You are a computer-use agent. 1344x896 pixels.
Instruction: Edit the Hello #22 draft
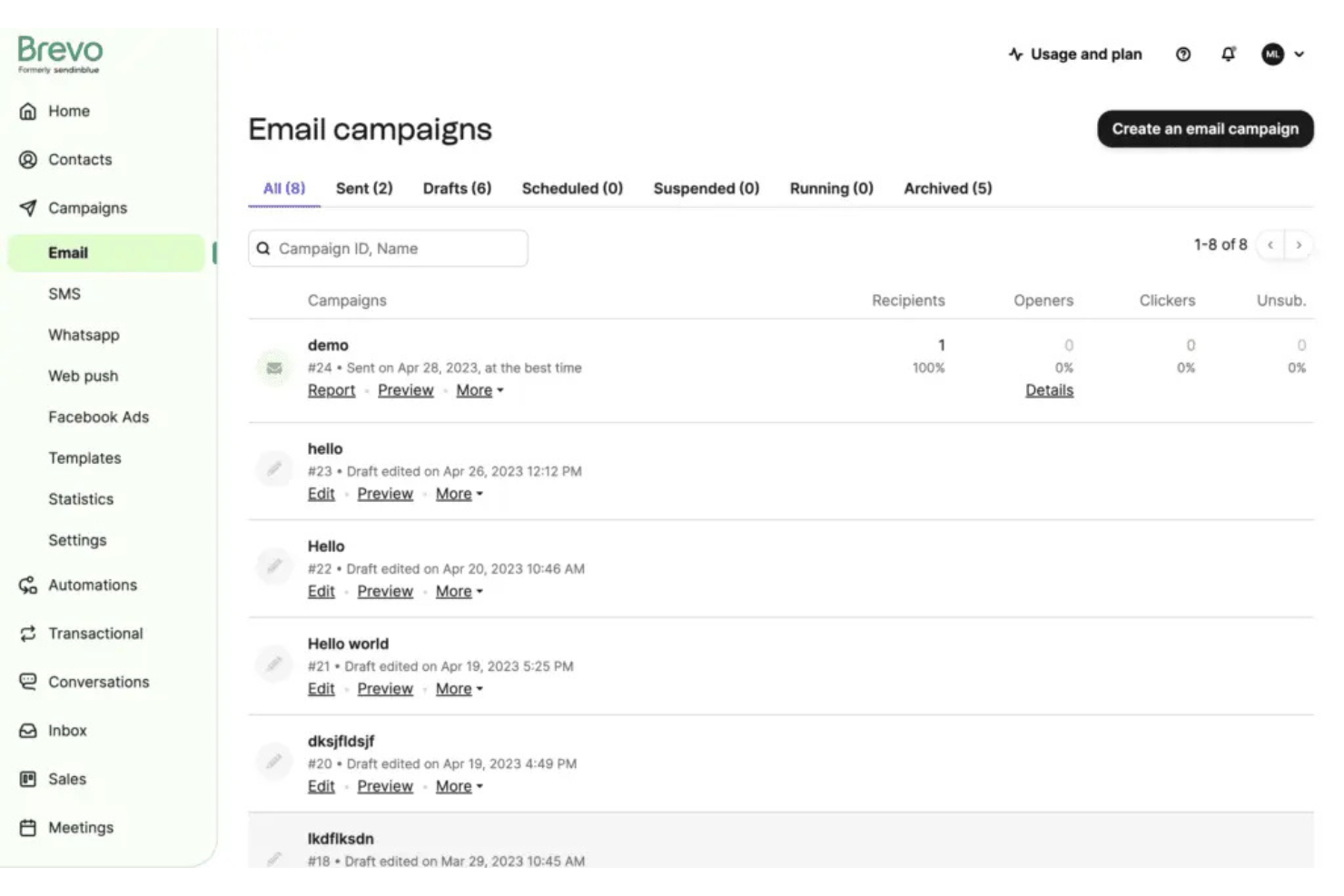(x=321, y=591)
